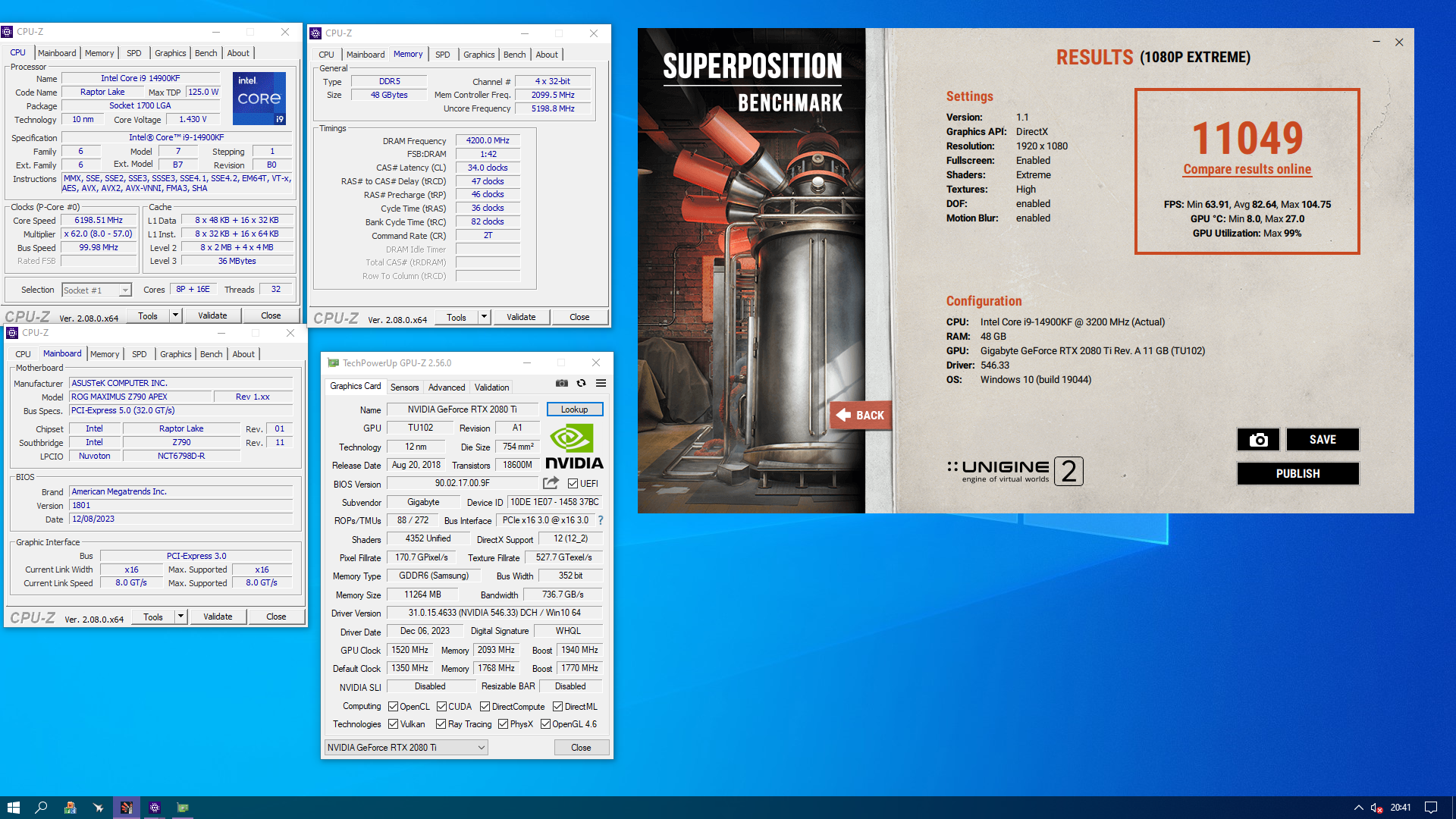Open the GPU-Z hamburger menu
This screenshot has height=819, width=1456.
coord(601,383)
